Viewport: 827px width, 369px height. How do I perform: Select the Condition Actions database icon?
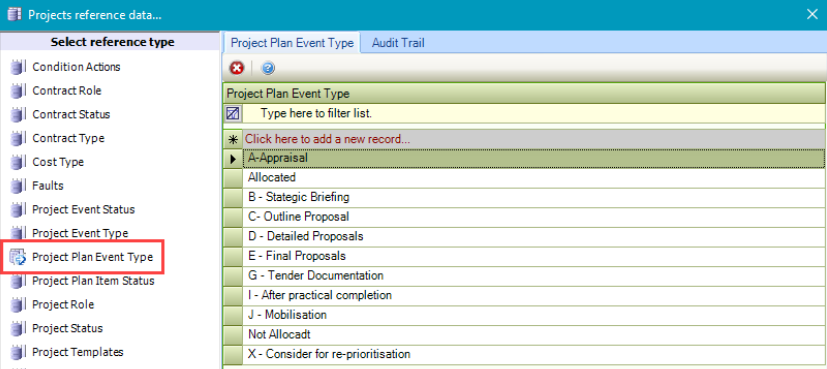18,67
